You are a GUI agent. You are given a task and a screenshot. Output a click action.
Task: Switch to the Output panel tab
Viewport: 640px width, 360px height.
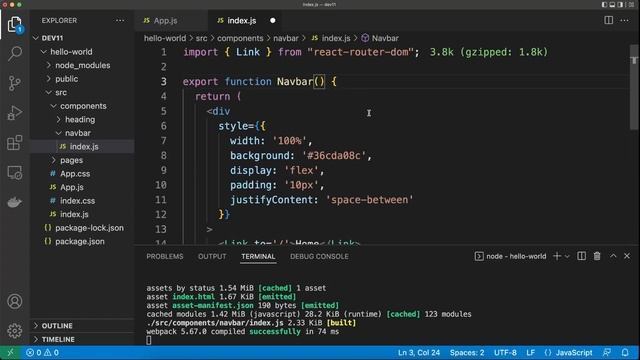pyautogui.click(x=212, y=256)
